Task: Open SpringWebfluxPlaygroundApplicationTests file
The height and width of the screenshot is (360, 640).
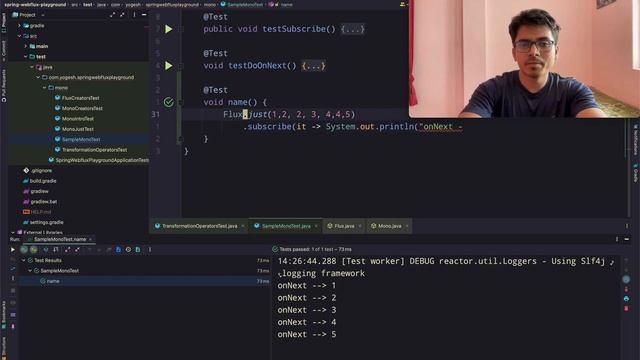Action: 102,160
